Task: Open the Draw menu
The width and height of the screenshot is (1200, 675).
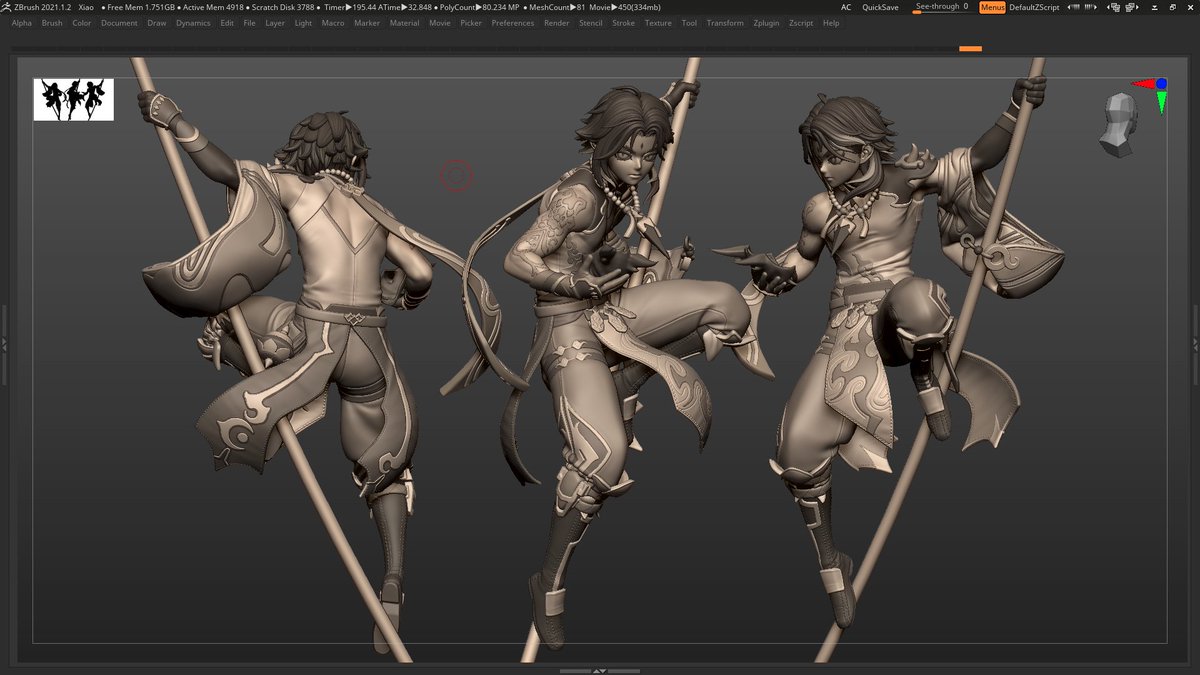Action: [x=157, y=23]
